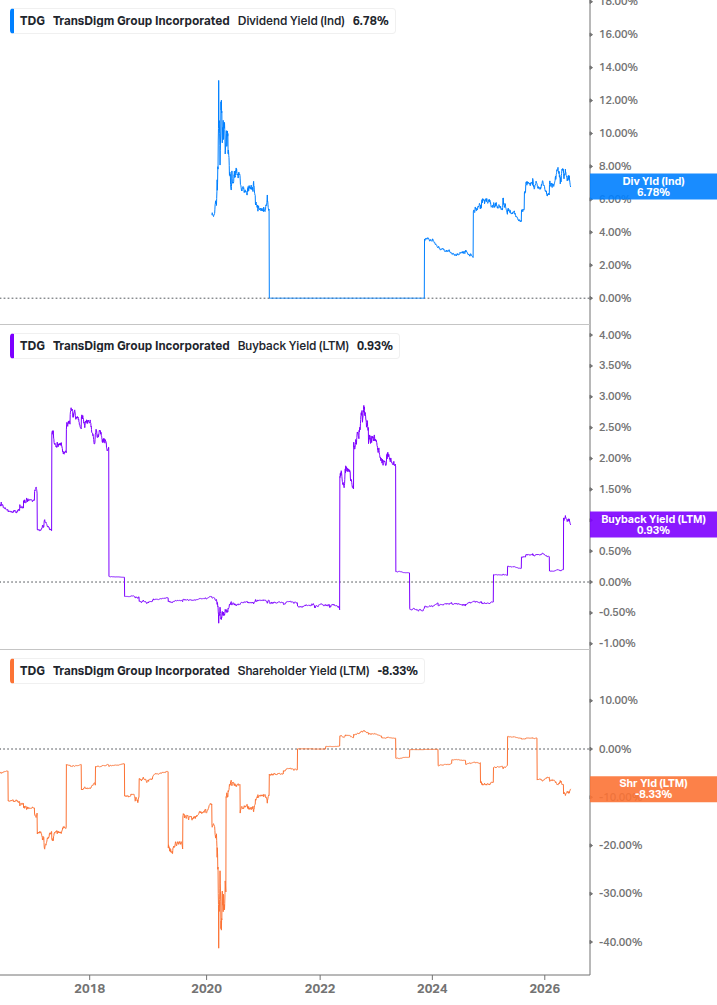Click the -40.00% shareholder yield axis label

click(x=620, y=942)
